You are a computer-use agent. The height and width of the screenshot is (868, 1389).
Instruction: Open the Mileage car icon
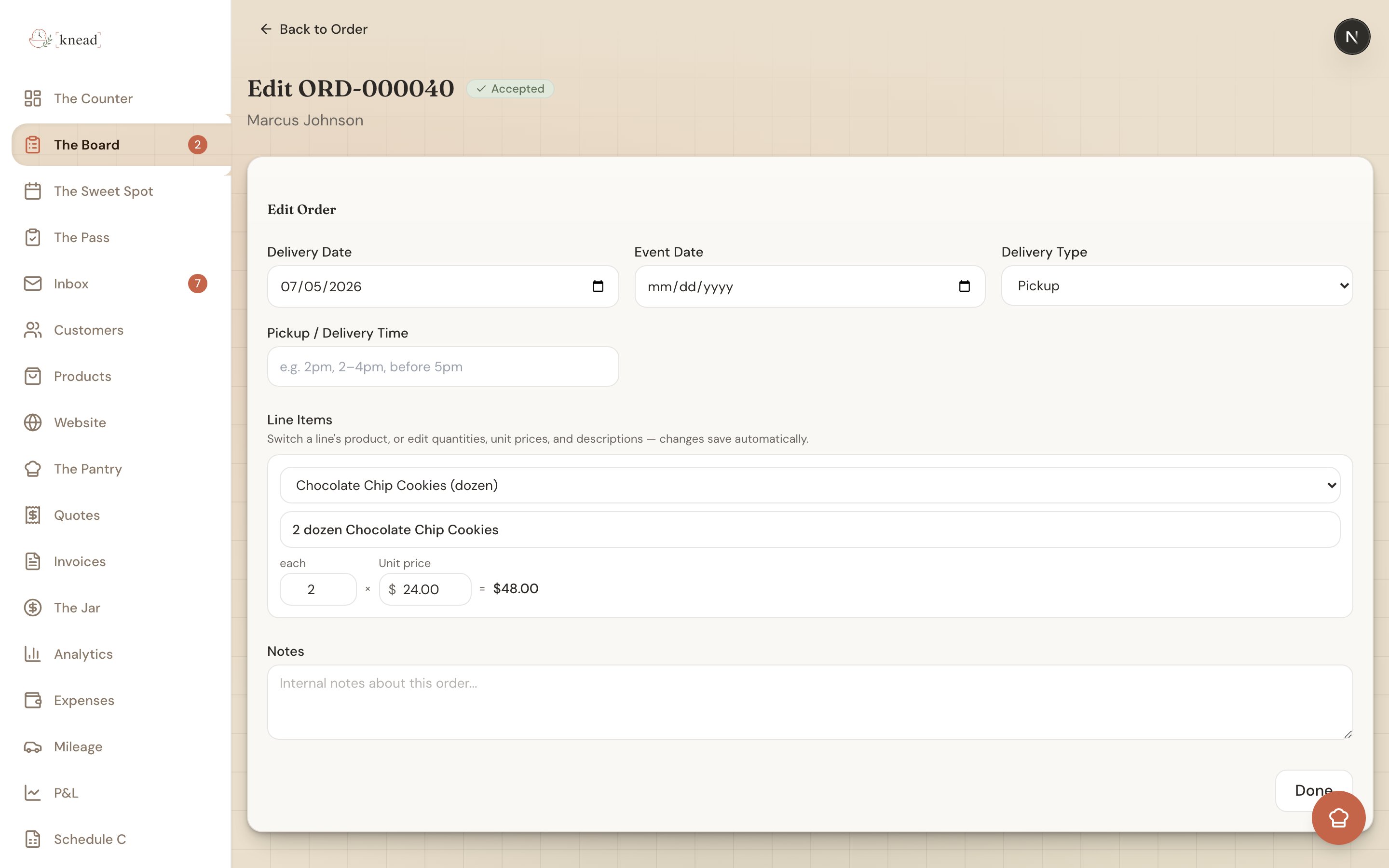(x=33, y=747)
